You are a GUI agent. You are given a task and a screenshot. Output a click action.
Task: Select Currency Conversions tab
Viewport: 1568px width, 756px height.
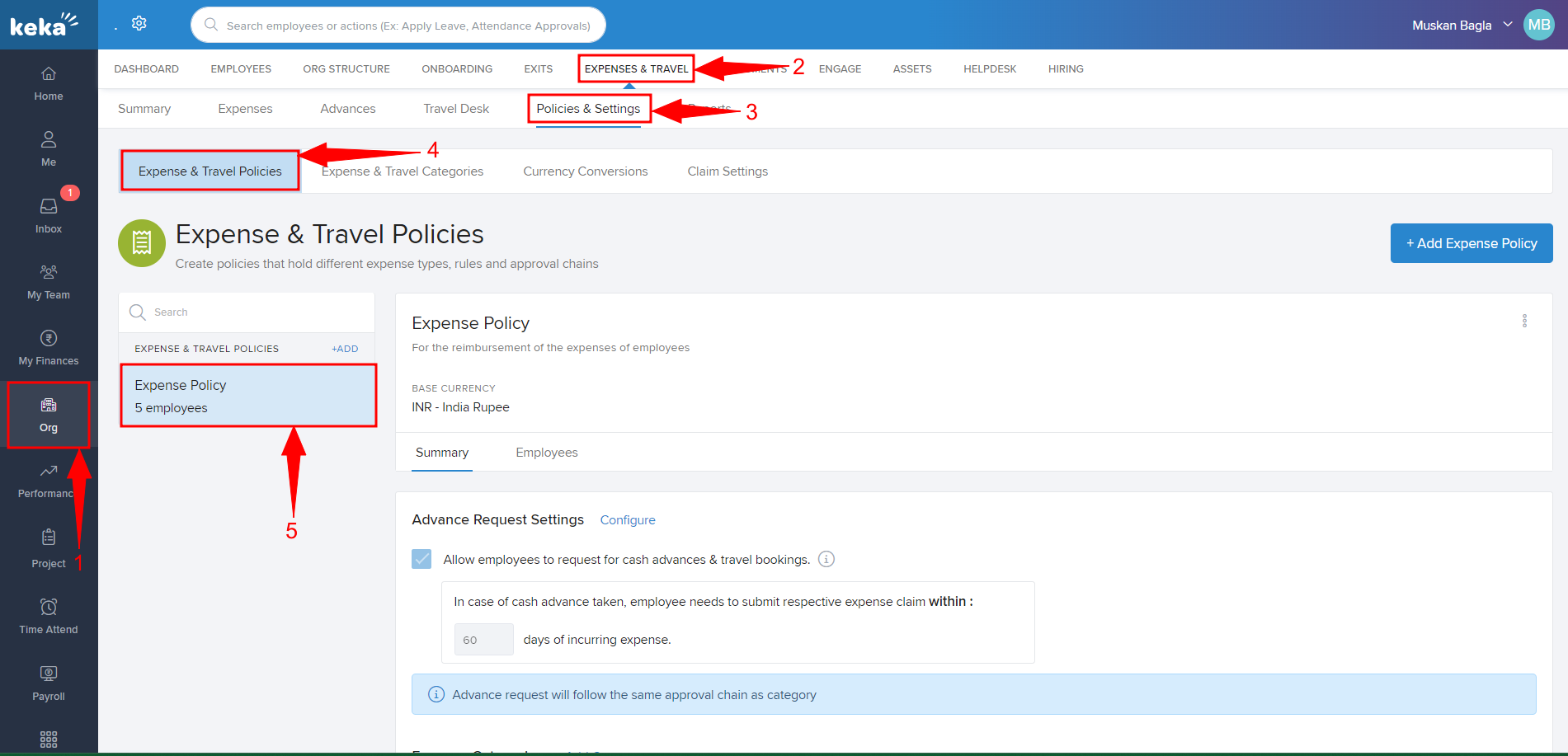pos(585,171)
